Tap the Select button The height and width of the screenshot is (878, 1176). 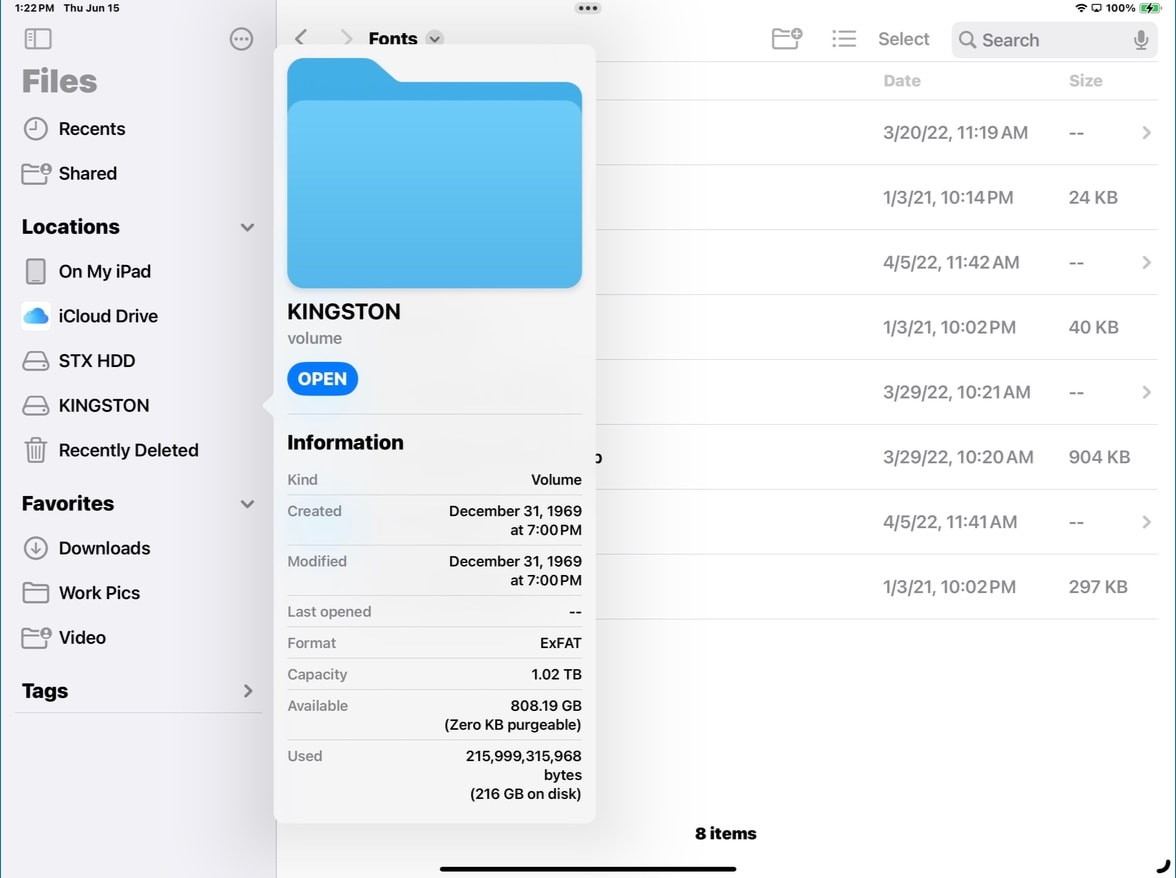[903, 39]
